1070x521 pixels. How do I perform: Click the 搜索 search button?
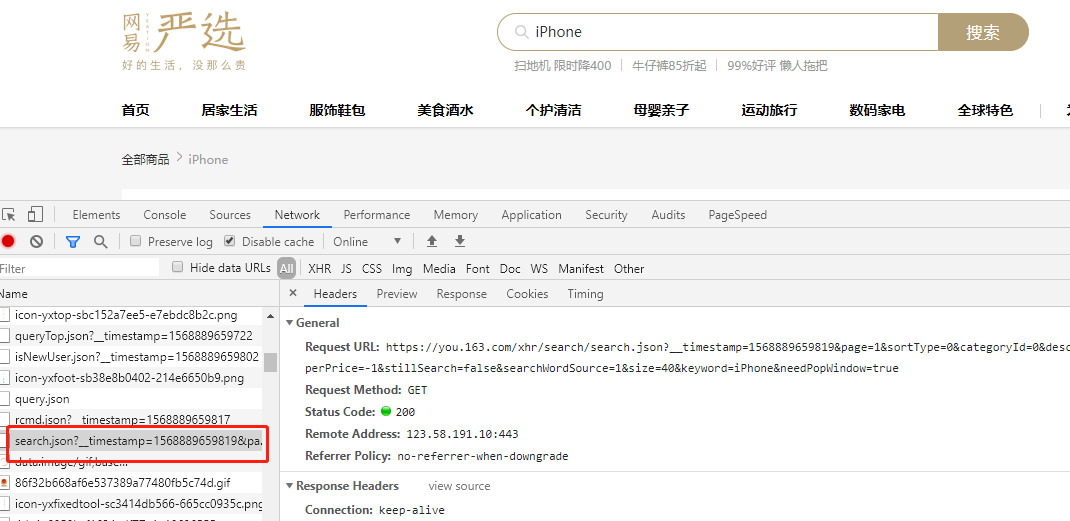click(983, 32)
